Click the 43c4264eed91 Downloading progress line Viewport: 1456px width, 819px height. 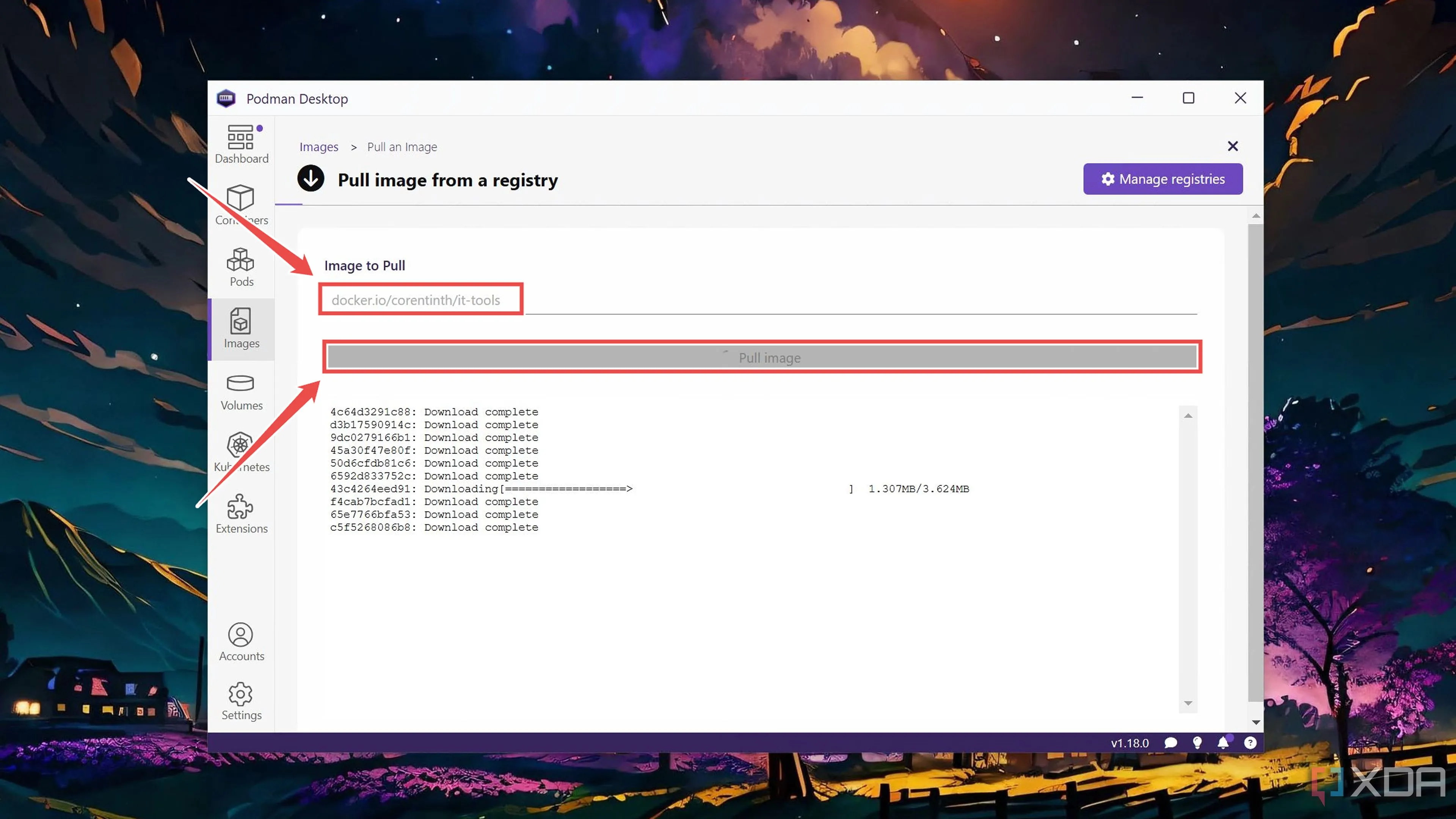click(x=650, y=489)
